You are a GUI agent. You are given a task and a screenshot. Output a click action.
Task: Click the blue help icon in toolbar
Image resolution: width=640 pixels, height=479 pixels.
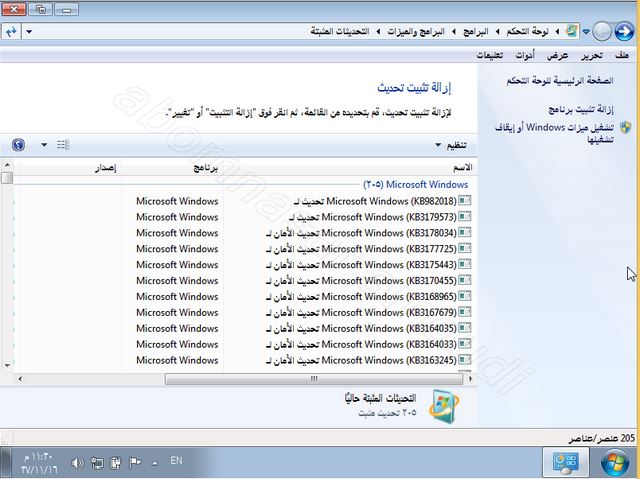(x=18, y=145)
